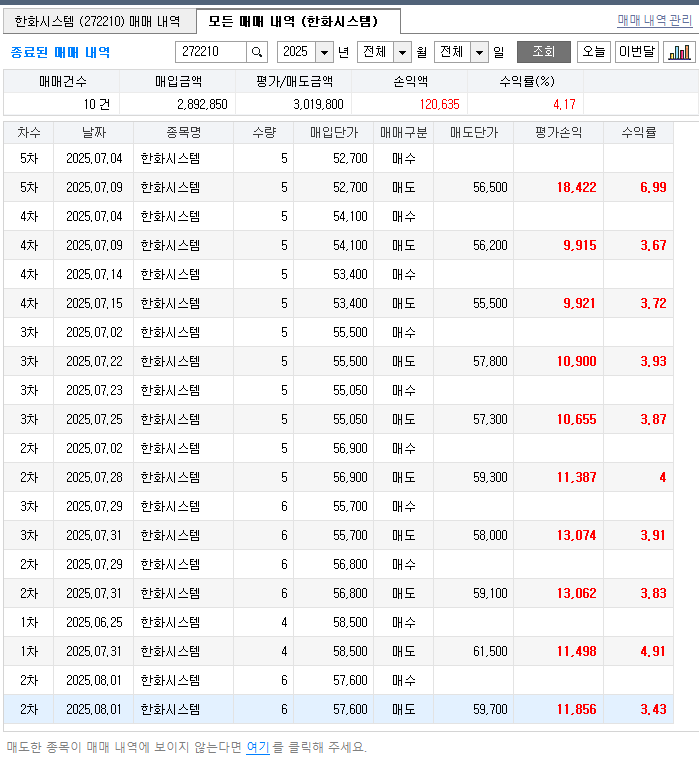Select the 2025.07.02 row priced 56,900
699x757 pixels.
point(338,448)
